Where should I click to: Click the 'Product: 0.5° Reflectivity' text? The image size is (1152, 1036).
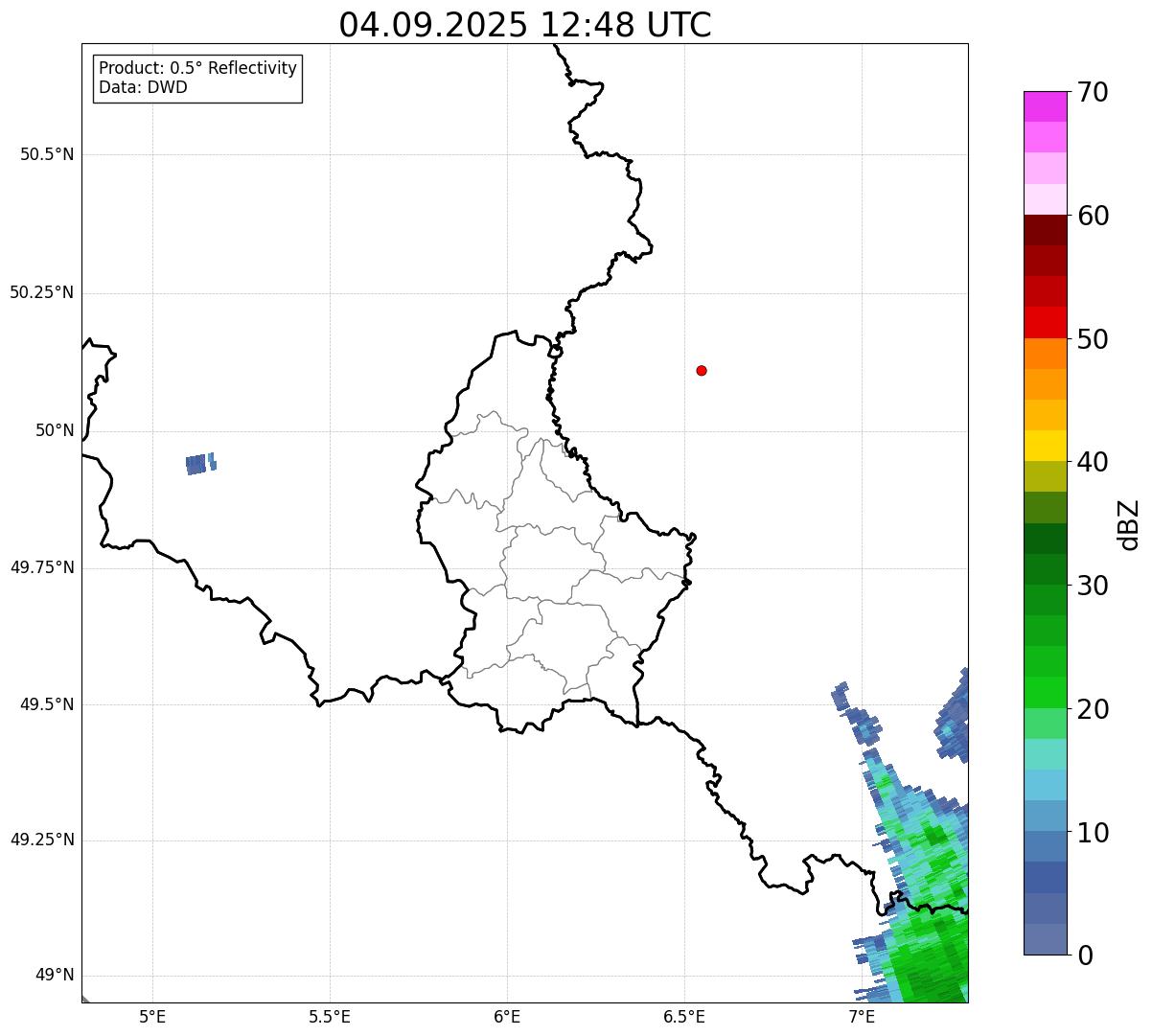(197, 69)
